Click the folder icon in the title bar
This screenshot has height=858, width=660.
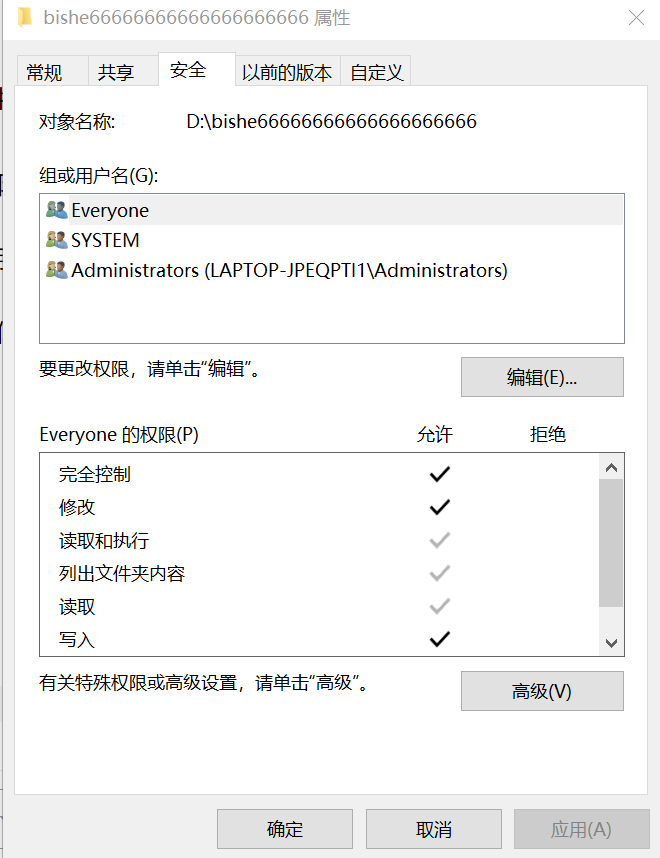point(25,18)
